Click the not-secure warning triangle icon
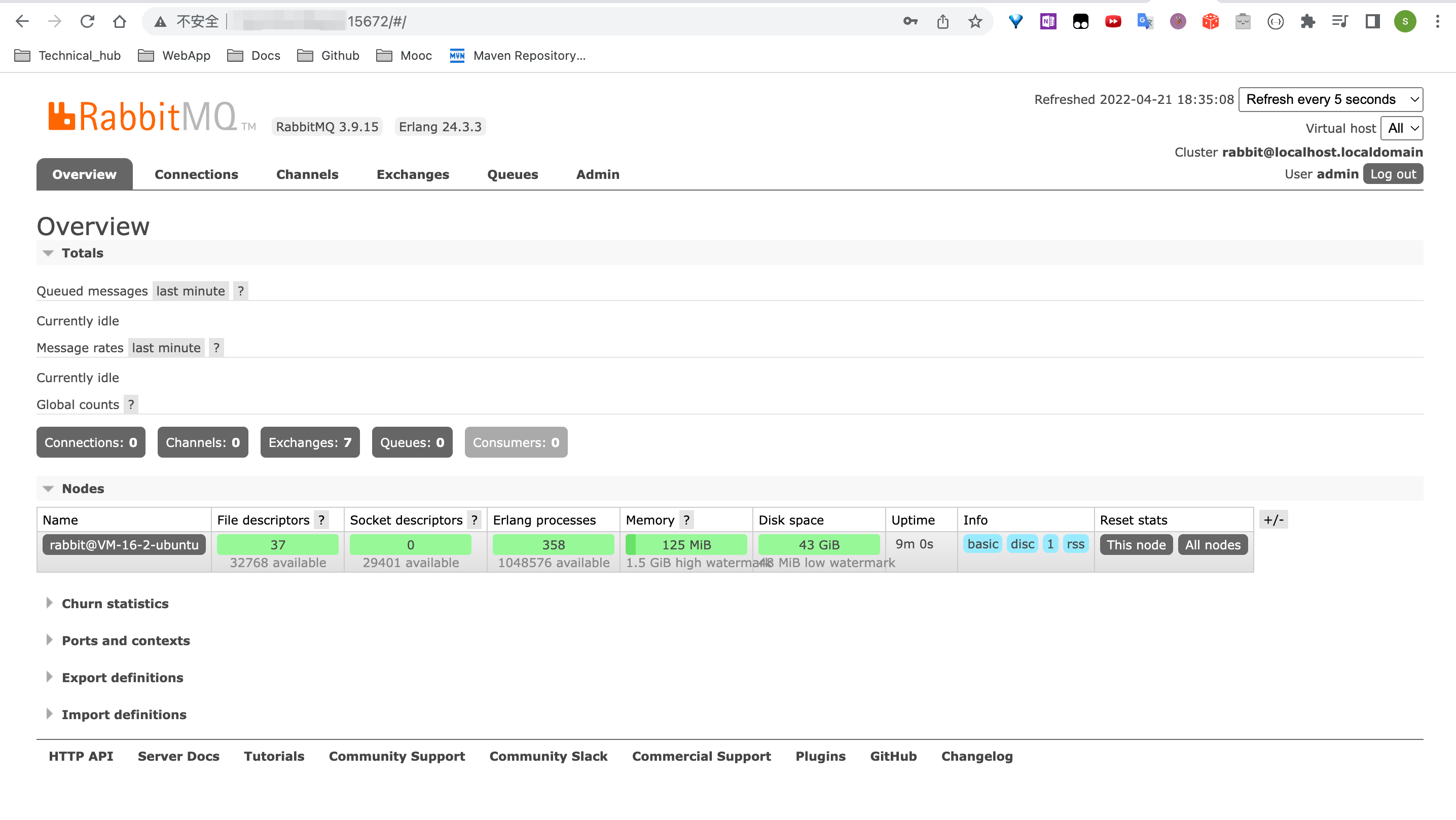 [x=161, y=21]
